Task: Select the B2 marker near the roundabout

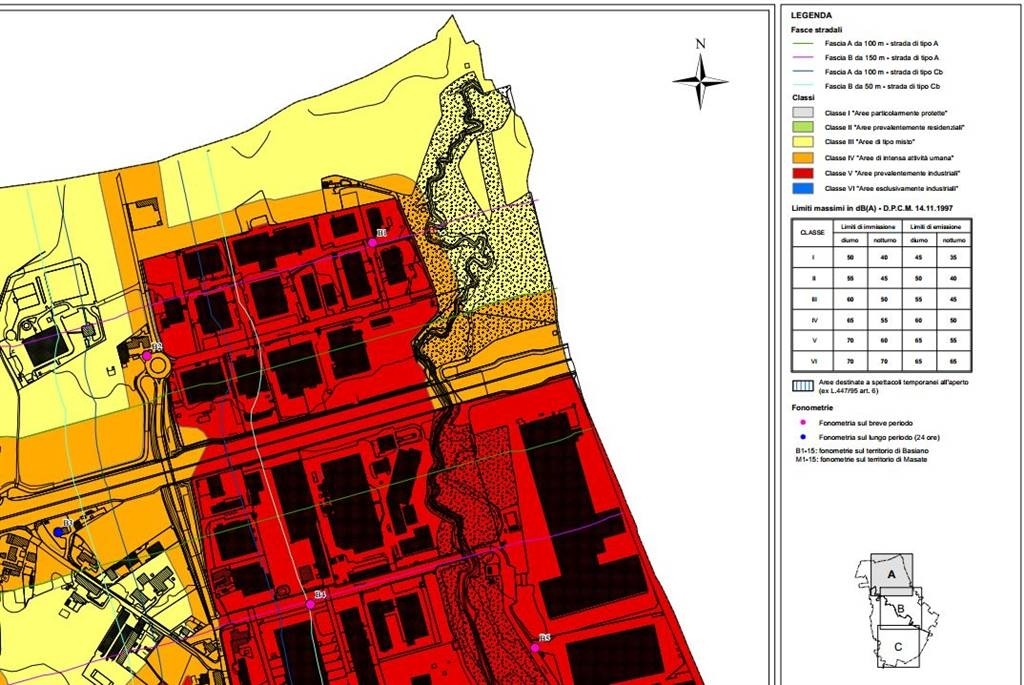Action: 148,356
